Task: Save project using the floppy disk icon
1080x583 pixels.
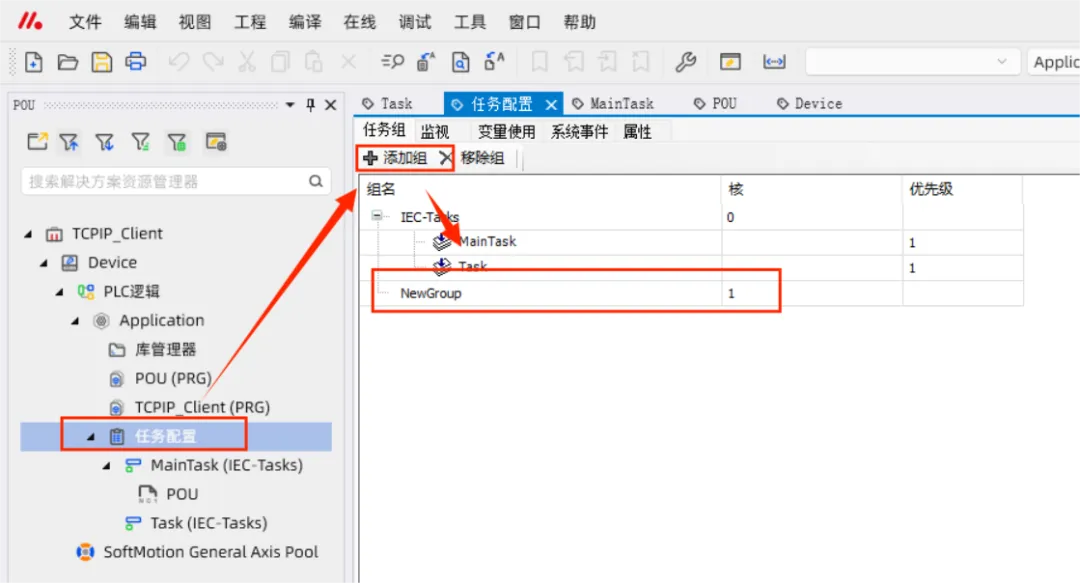Action: tap(102, 62)
